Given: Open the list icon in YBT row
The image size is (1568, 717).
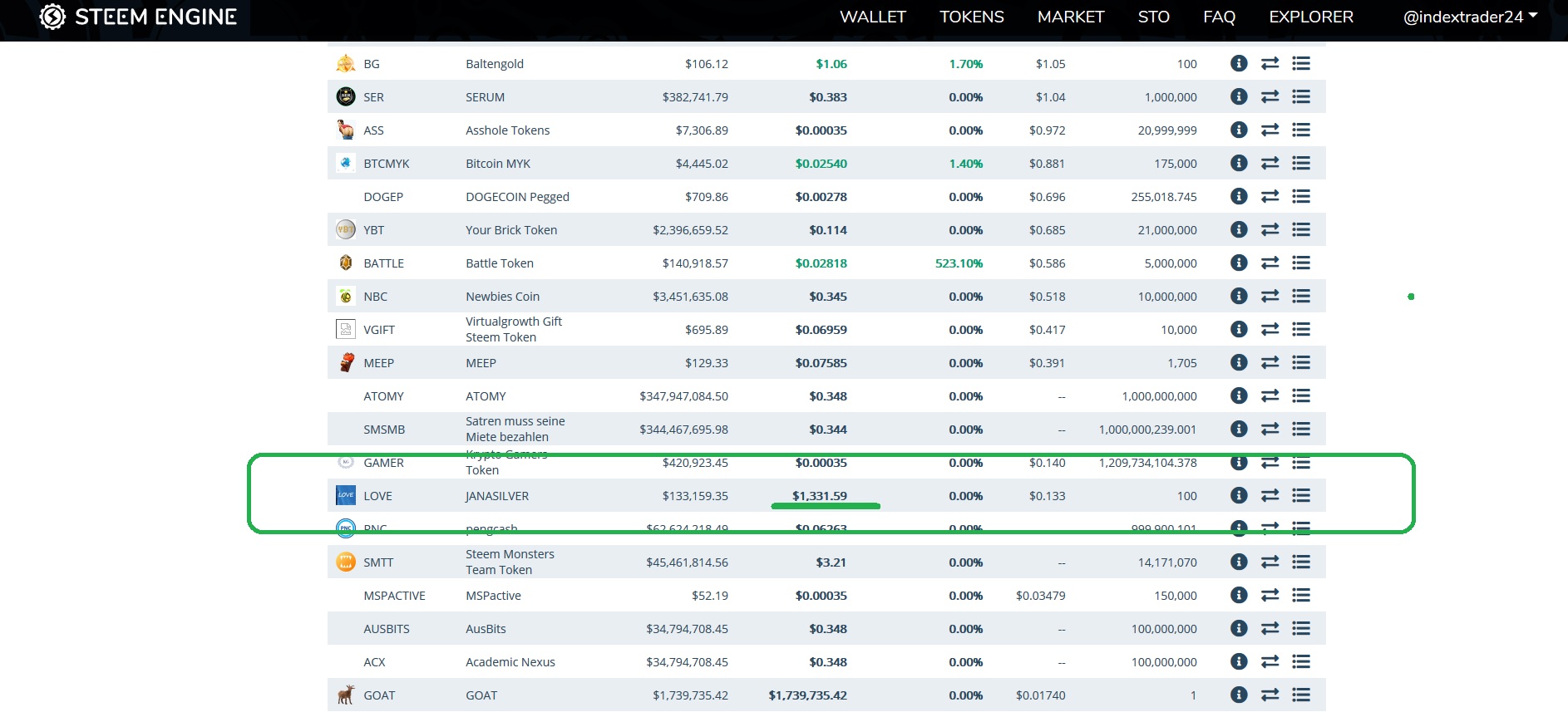Looking at the screenshot, I should coord(1301,229).
